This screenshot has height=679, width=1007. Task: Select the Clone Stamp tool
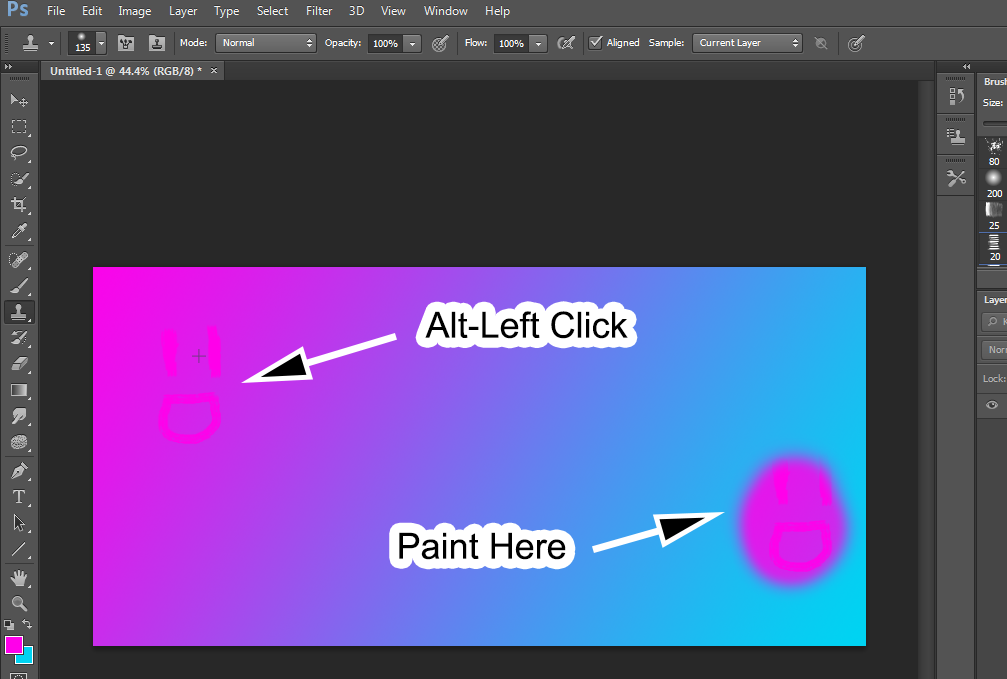click(18, 312)
